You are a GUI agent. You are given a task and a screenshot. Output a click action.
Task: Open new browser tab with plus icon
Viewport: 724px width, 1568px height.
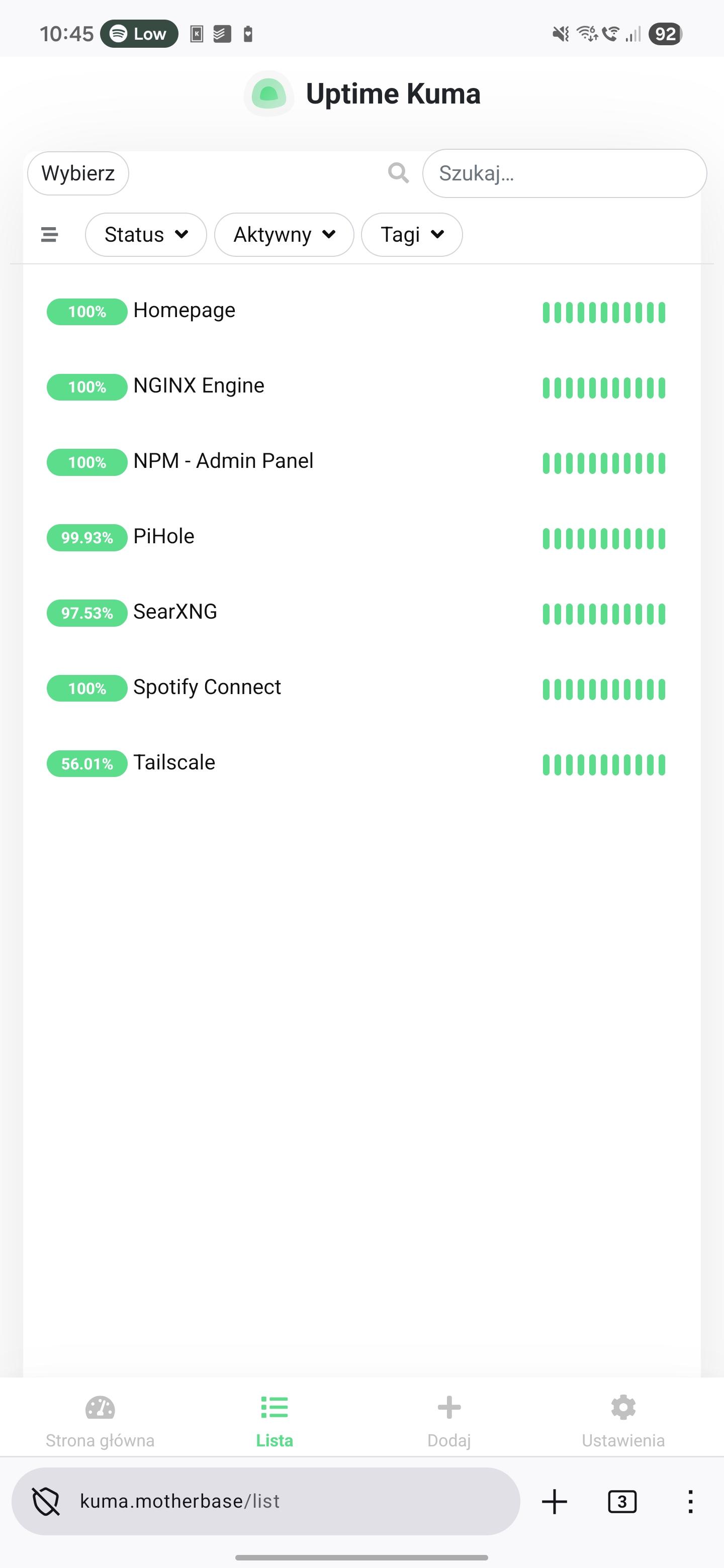(x=554, y=1502)
